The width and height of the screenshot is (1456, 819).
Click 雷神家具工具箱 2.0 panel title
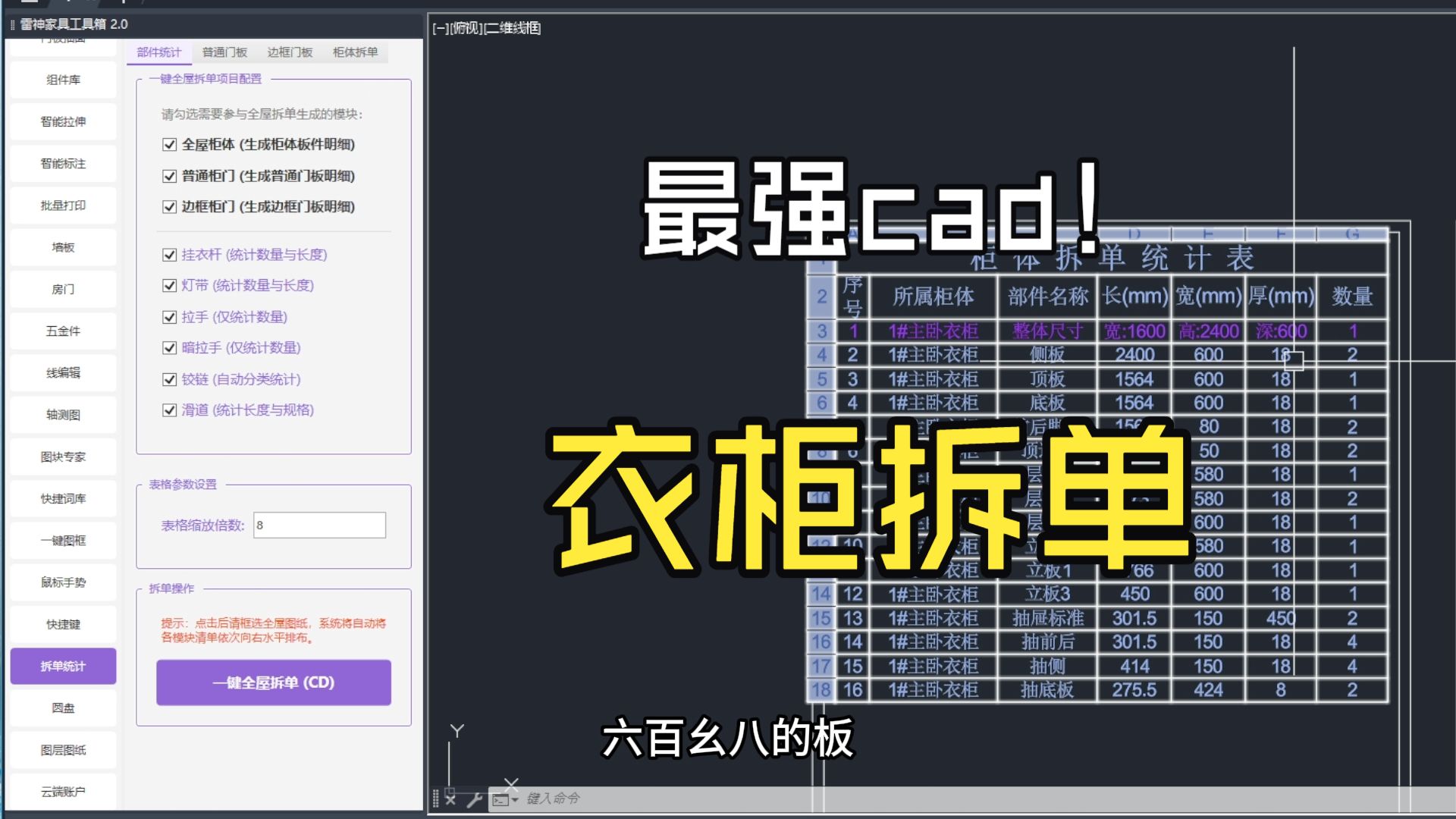(74, 24)
